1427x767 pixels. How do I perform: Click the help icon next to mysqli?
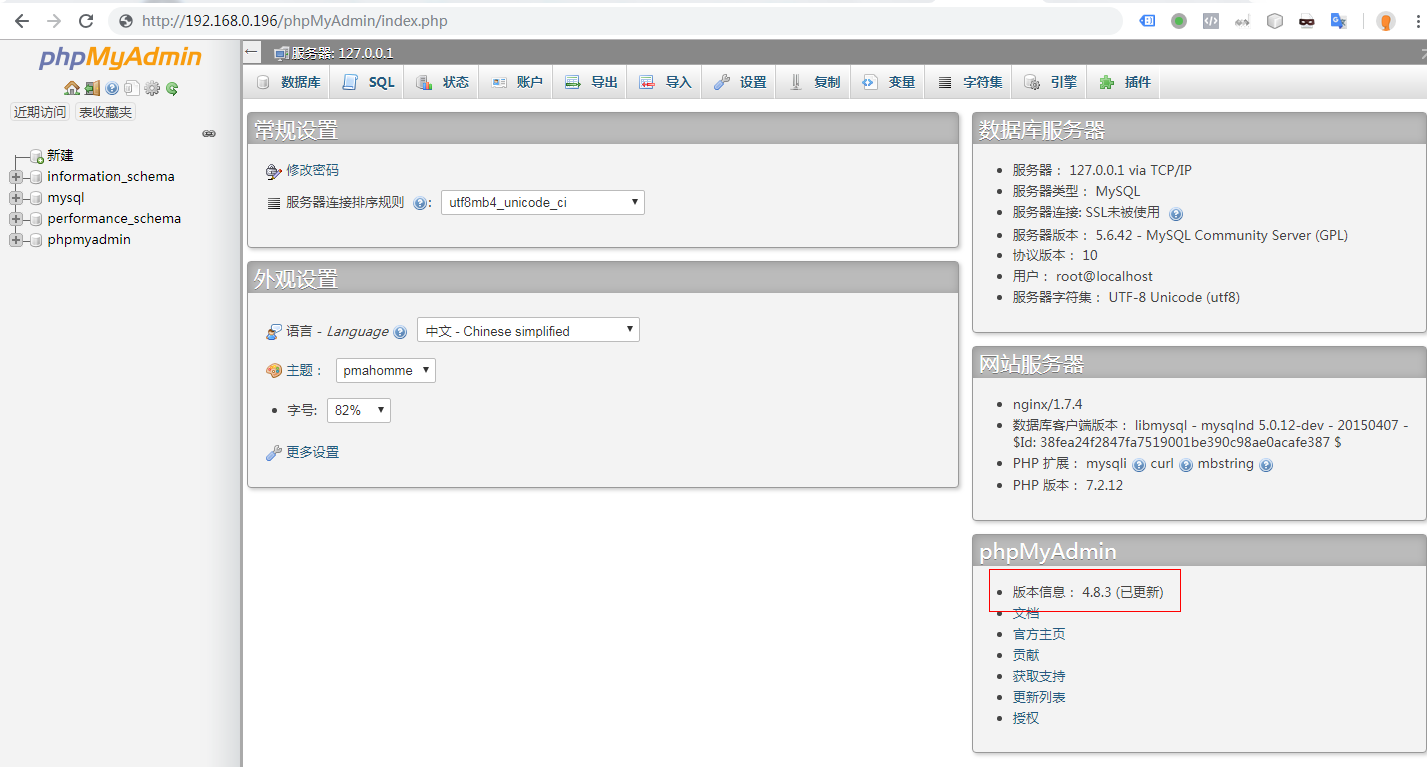(1139, 465)
